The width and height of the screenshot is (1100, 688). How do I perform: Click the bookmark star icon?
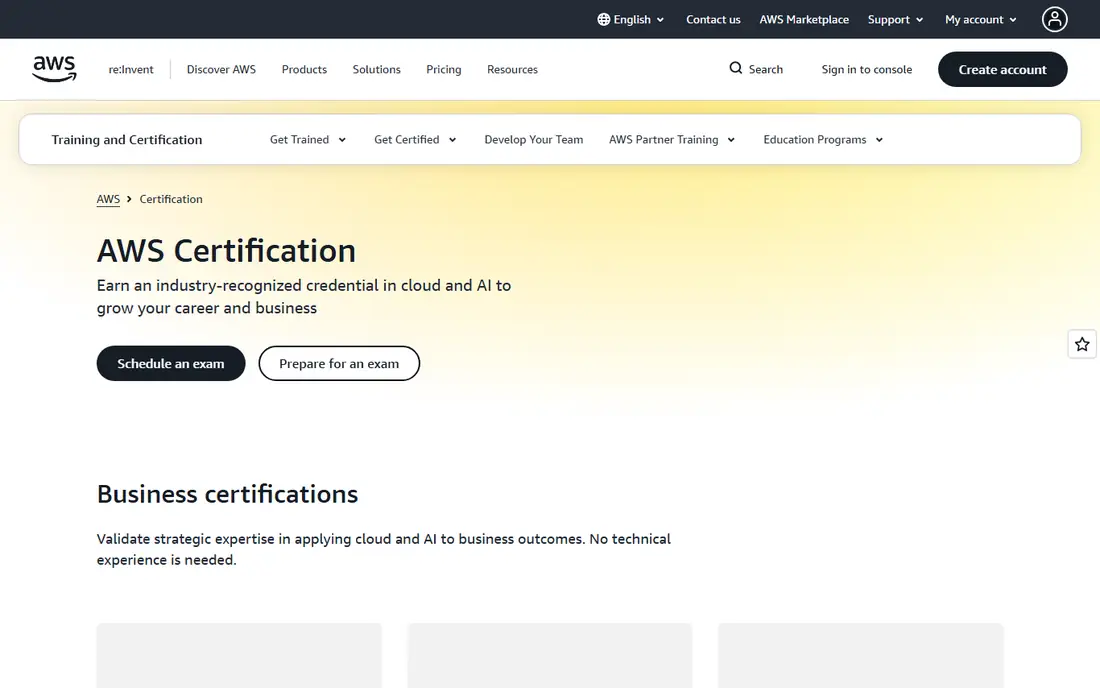pyautogui.click(x=1082, y=344)
